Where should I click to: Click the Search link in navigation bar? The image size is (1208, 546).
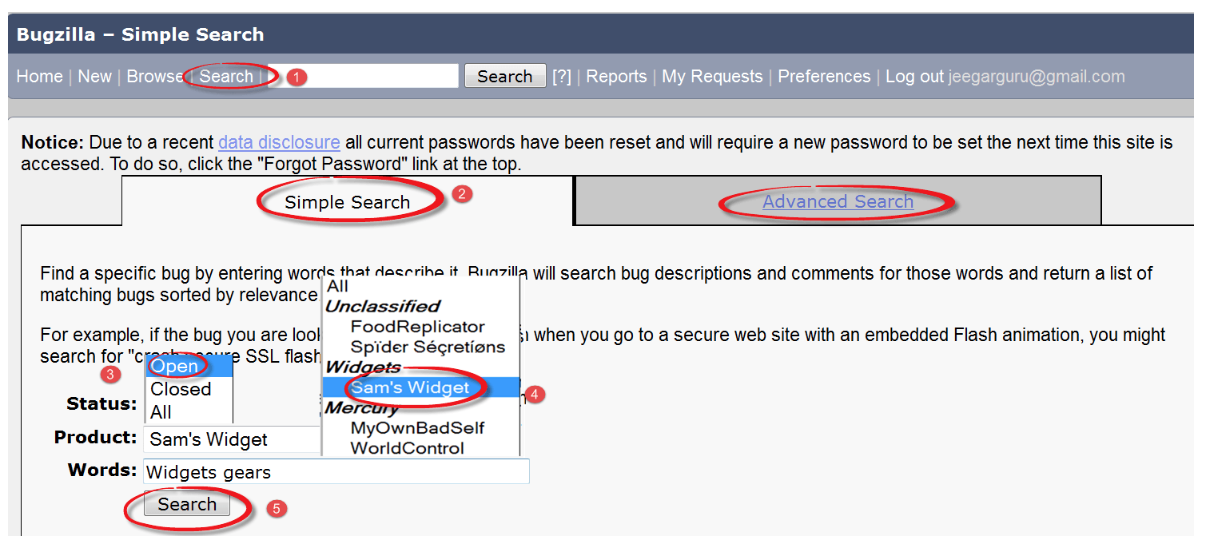pyautogui.click(x=226, y=77)
